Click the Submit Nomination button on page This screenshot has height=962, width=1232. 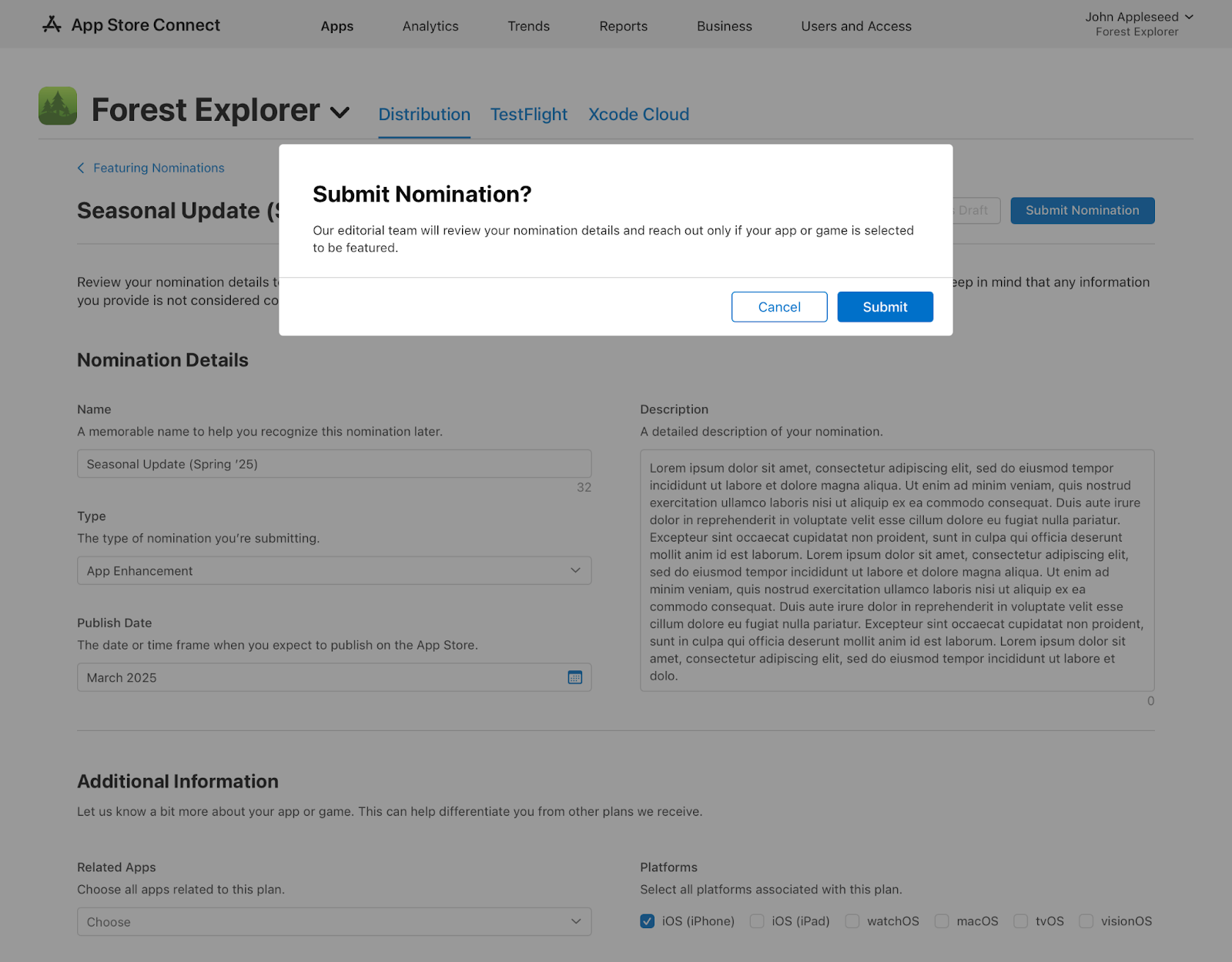pos(1083,211)
